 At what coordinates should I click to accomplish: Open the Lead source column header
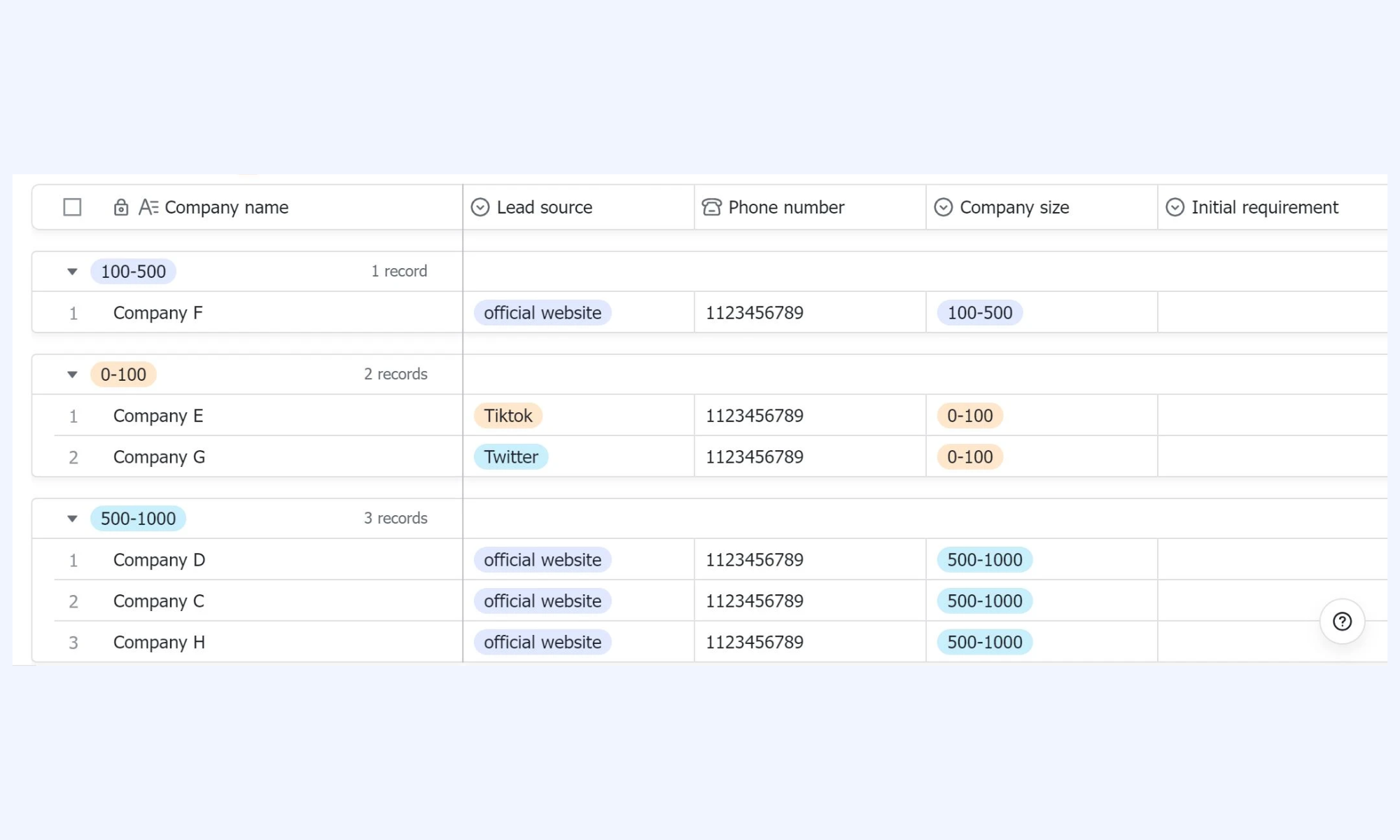pos(578,207)
